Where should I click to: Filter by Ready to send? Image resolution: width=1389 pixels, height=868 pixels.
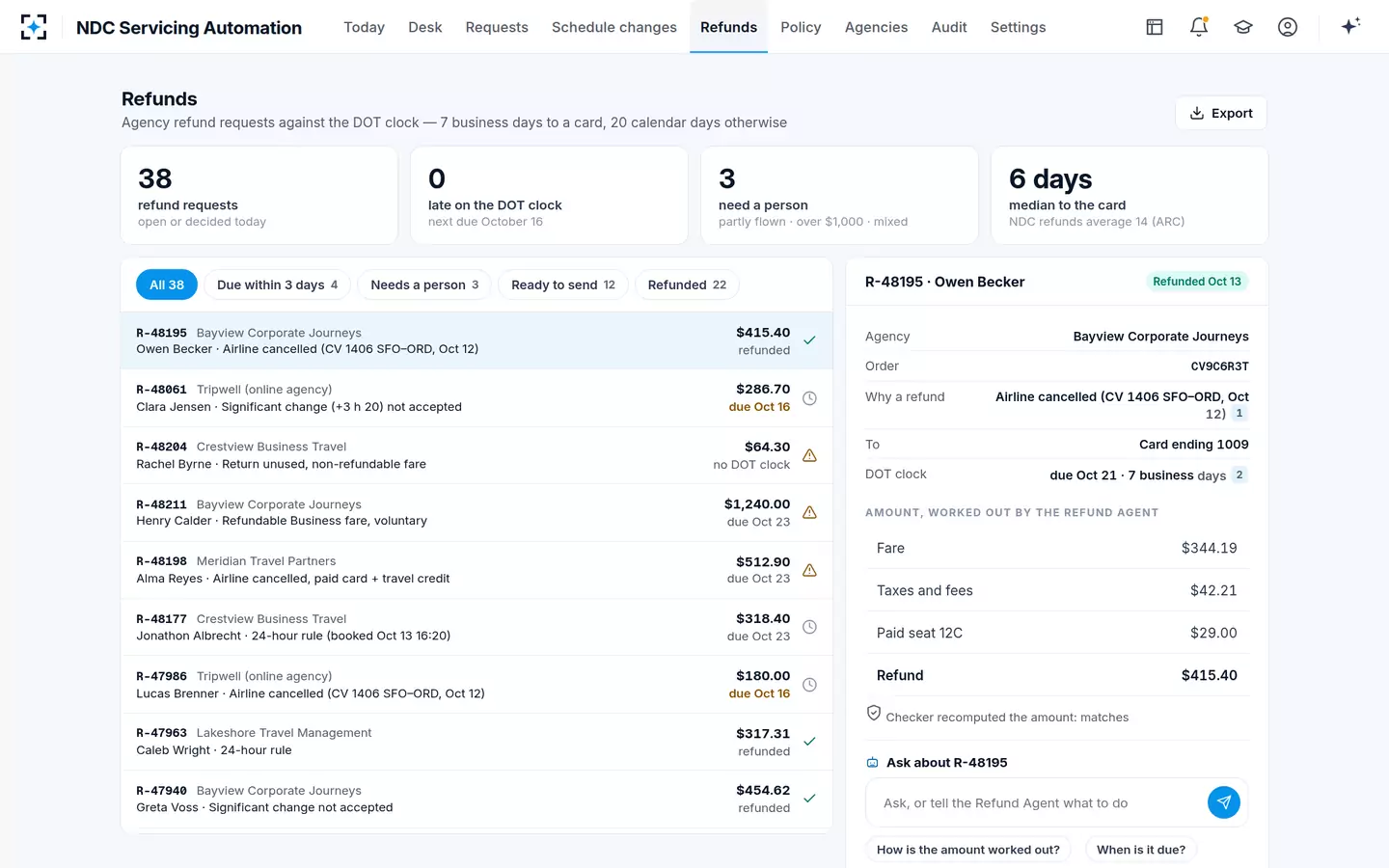(563, 285)
